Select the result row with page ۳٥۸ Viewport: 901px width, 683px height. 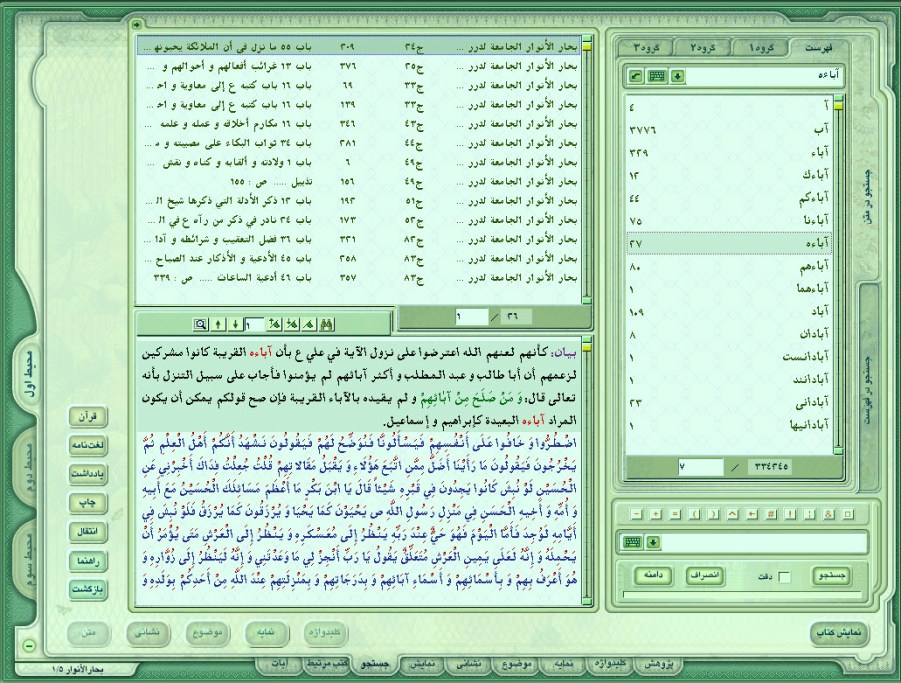359,258
